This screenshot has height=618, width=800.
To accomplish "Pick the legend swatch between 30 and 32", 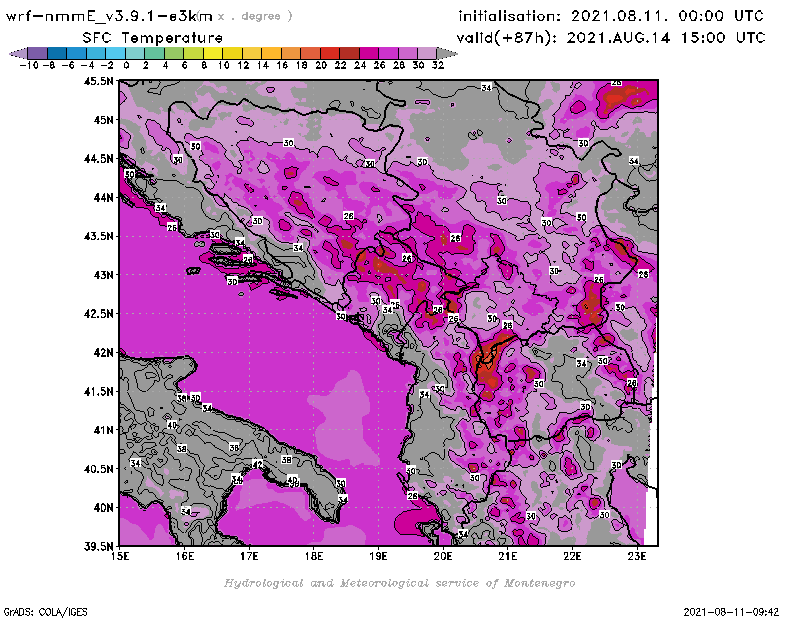I will (427, 54).
